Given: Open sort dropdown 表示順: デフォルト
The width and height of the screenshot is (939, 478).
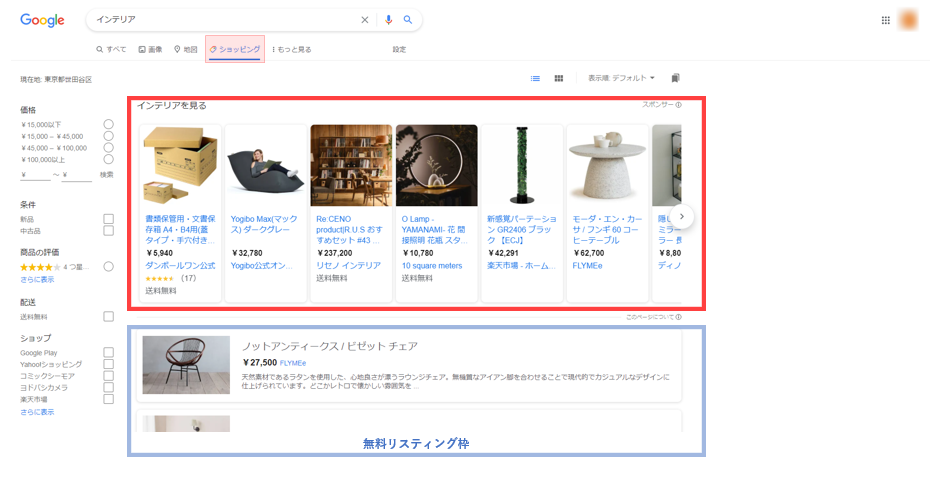Looking at the screenshot, I should click(621, 78).
